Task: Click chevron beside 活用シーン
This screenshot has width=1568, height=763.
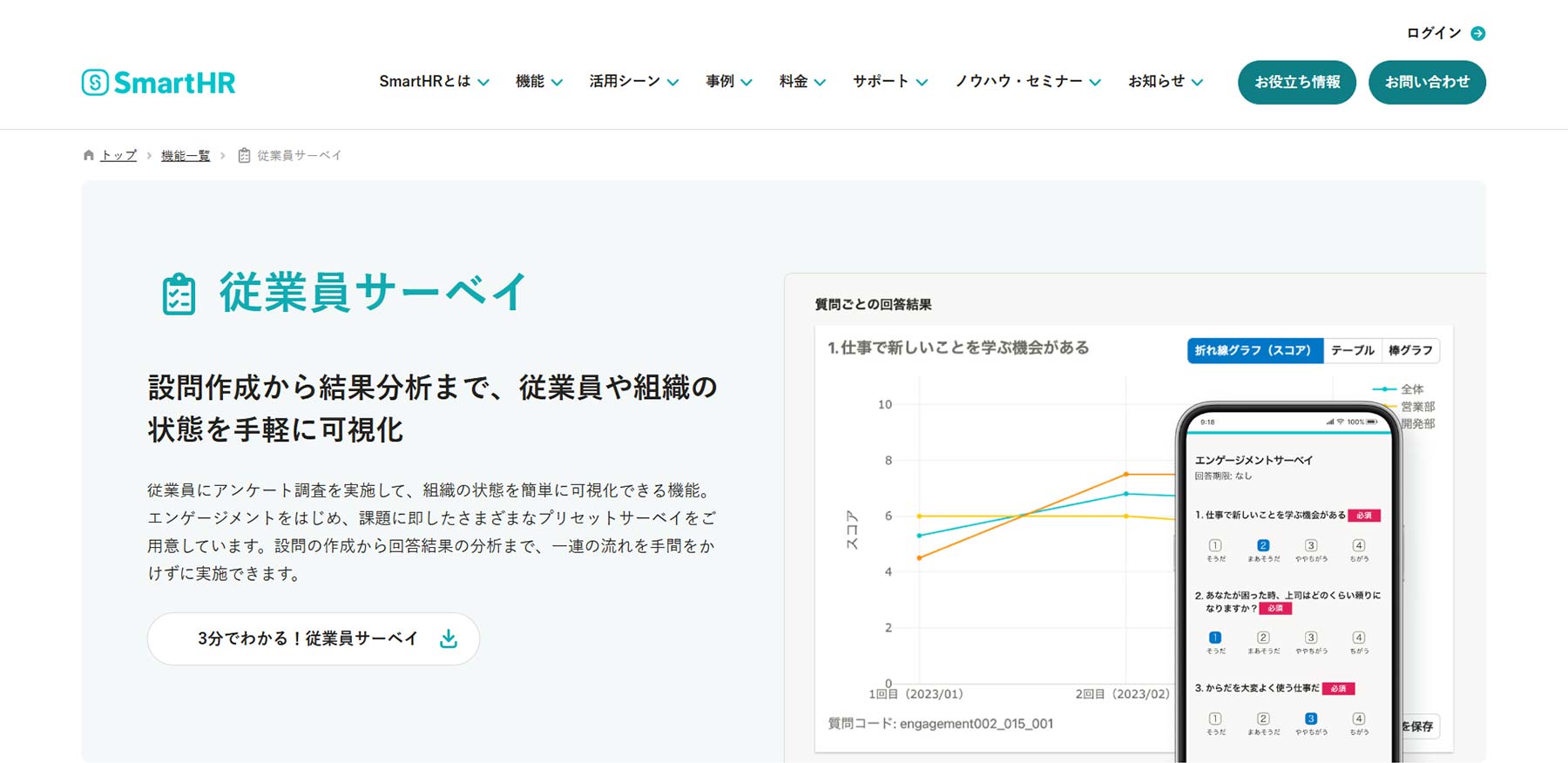Action: click(x=672, y=83)
